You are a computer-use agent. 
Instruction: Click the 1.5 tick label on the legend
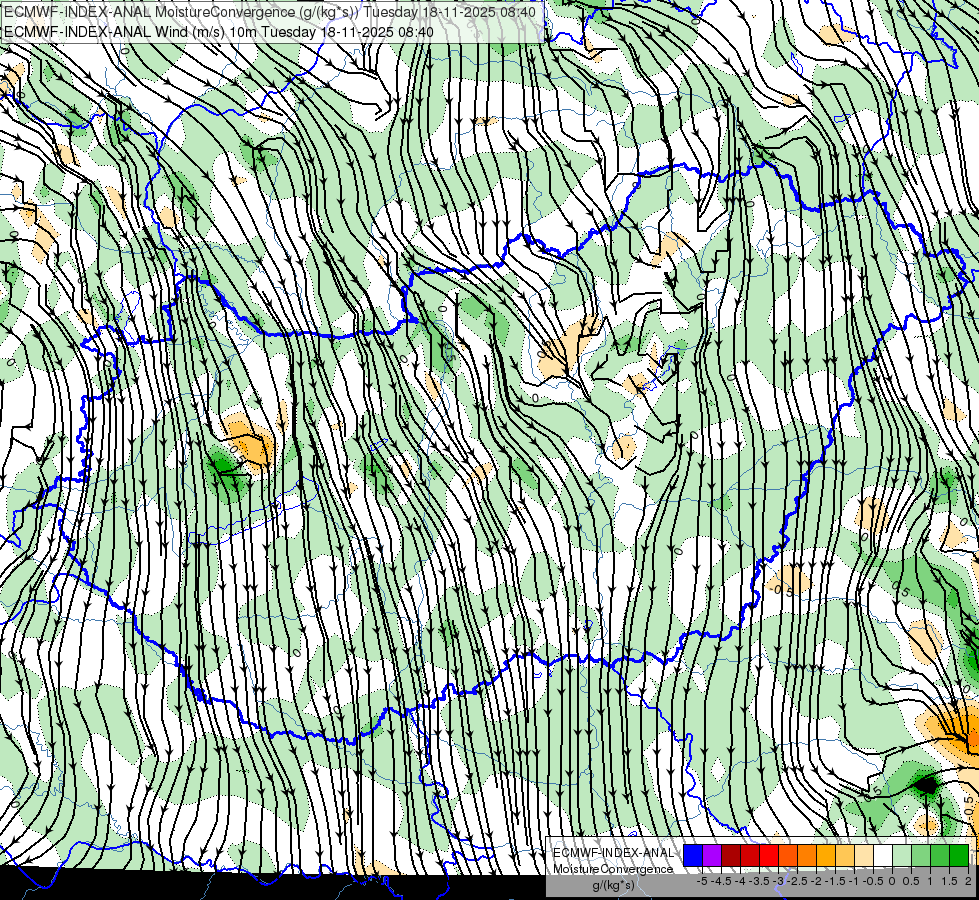point(949,881)
